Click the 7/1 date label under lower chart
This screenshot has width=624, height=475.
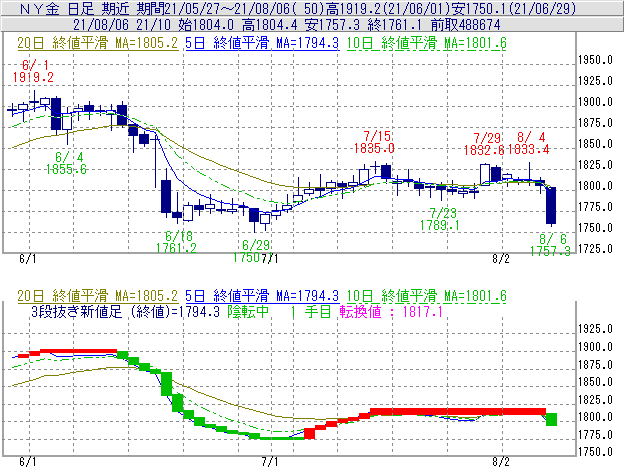tap(270, 462)
